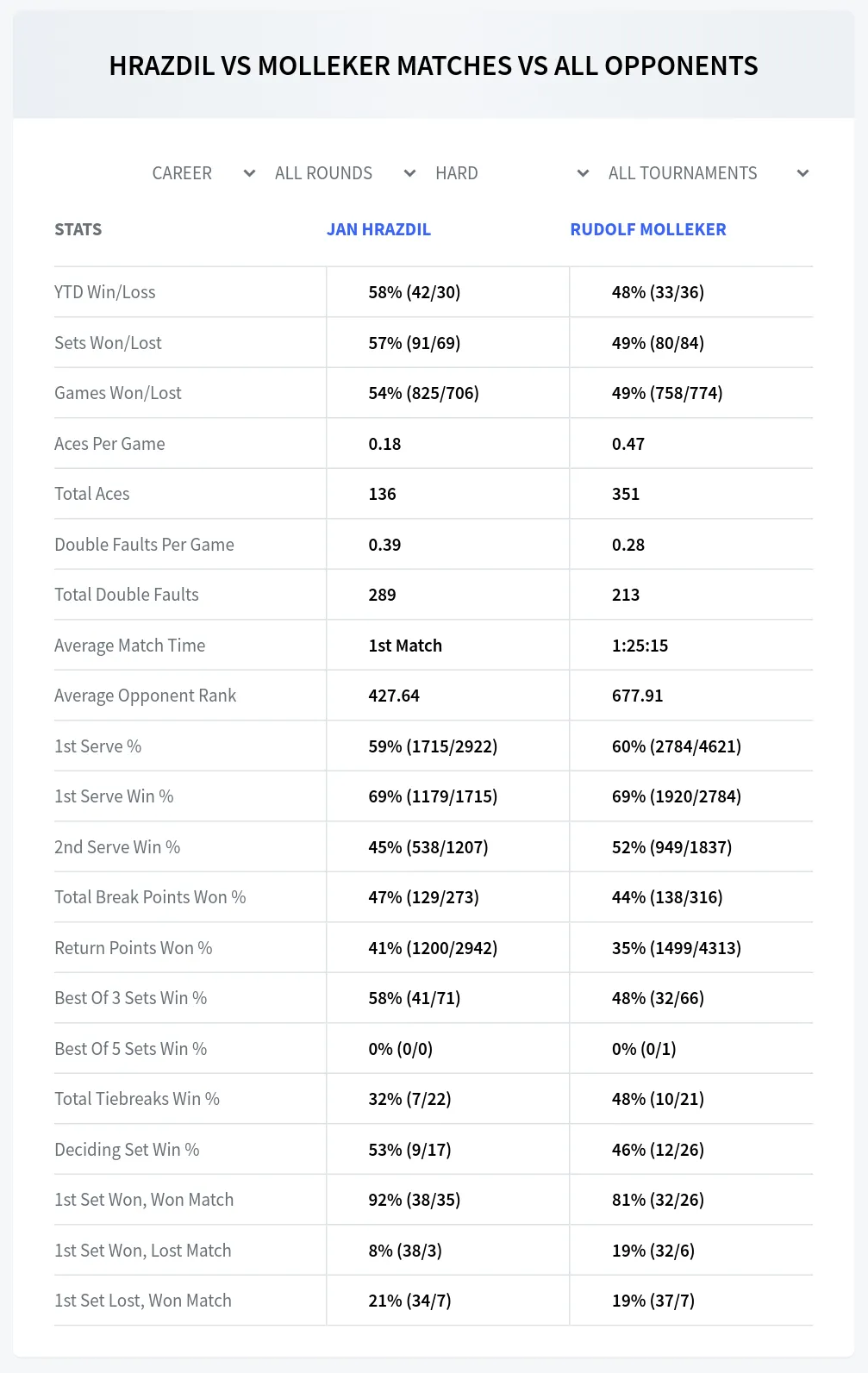Click the chevron next to CAREER
Viewport: 868px width, 1373px height.
click(249, 173)
